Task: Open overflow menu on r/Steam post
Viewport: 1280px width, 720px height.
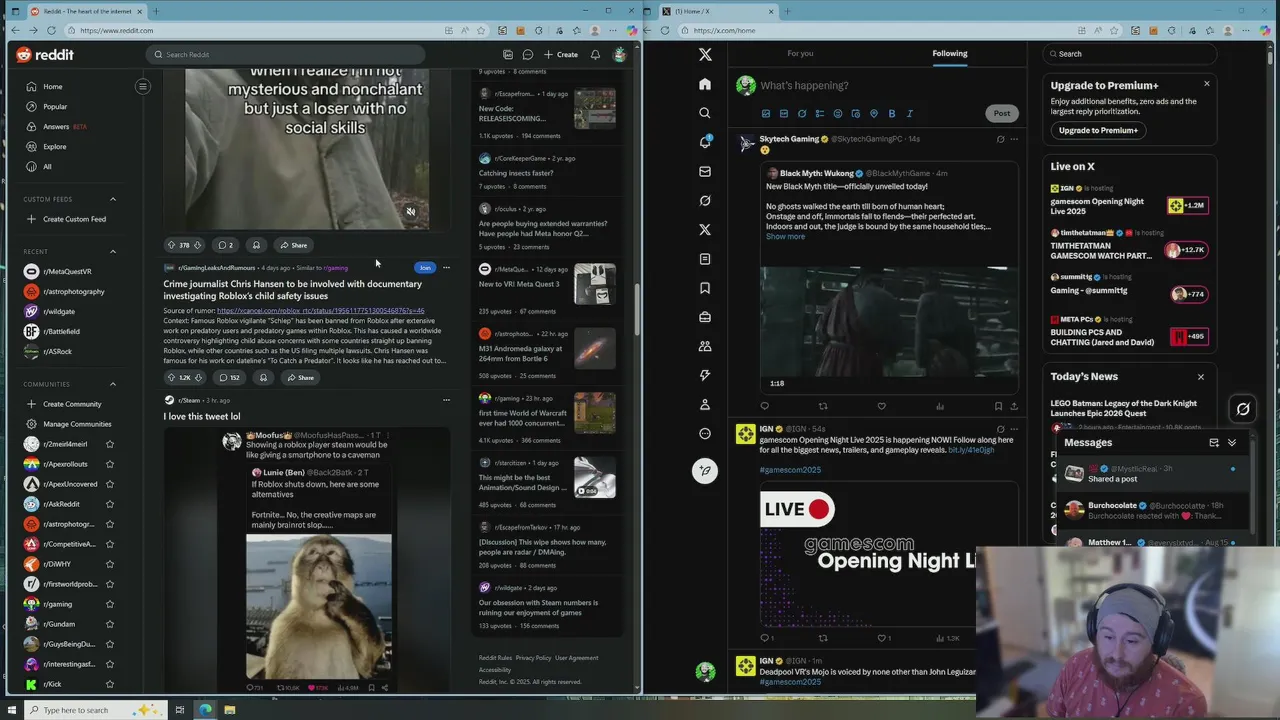Action: pyautogui.click(x=446, y=400)
